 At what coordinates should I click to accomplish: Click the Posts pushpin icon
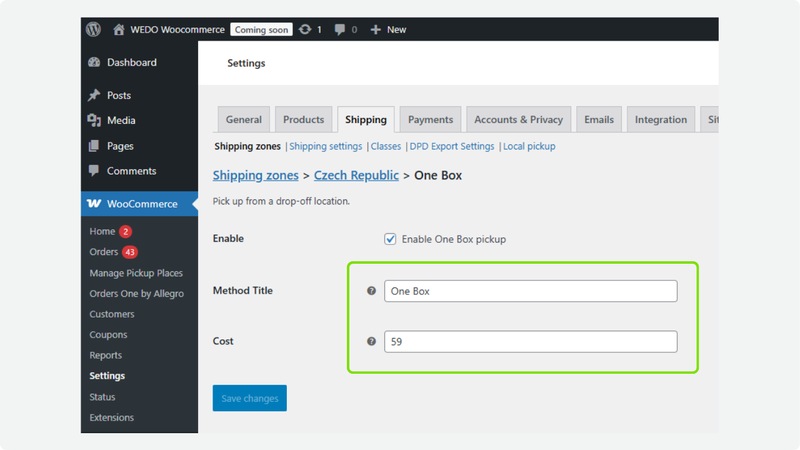click(x=94, y=95)
